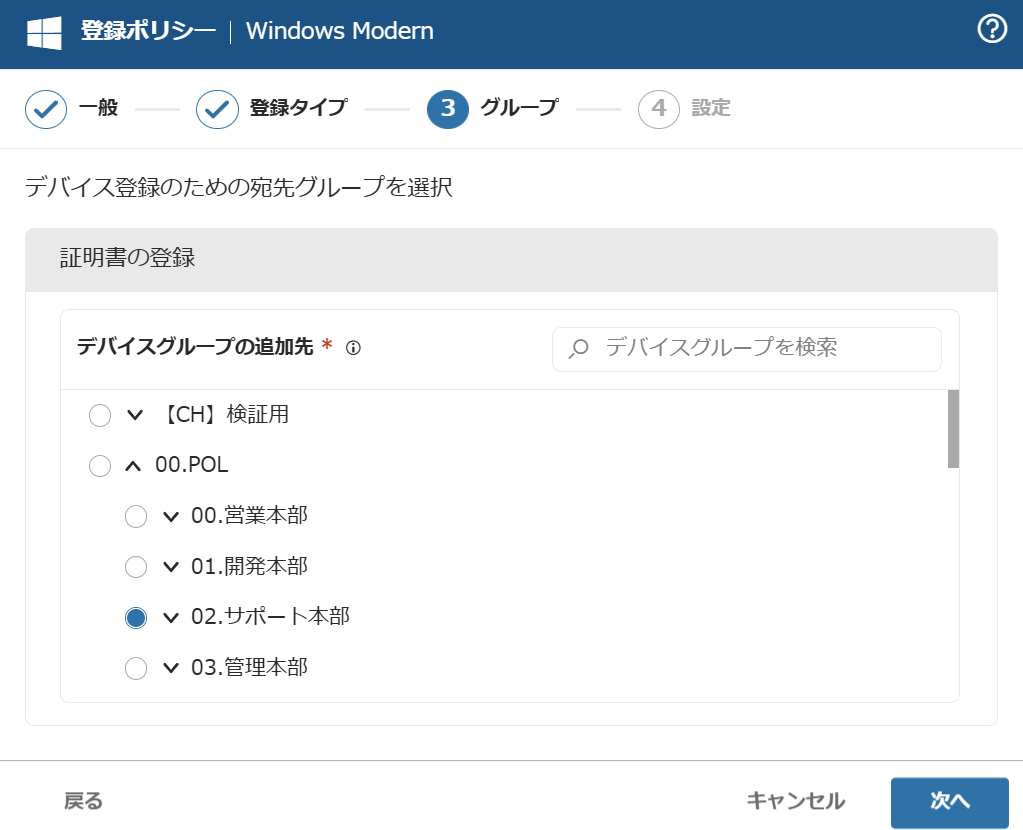Go to the 登録タイプ step label
1023x830 pixels.
click(299, 108)
